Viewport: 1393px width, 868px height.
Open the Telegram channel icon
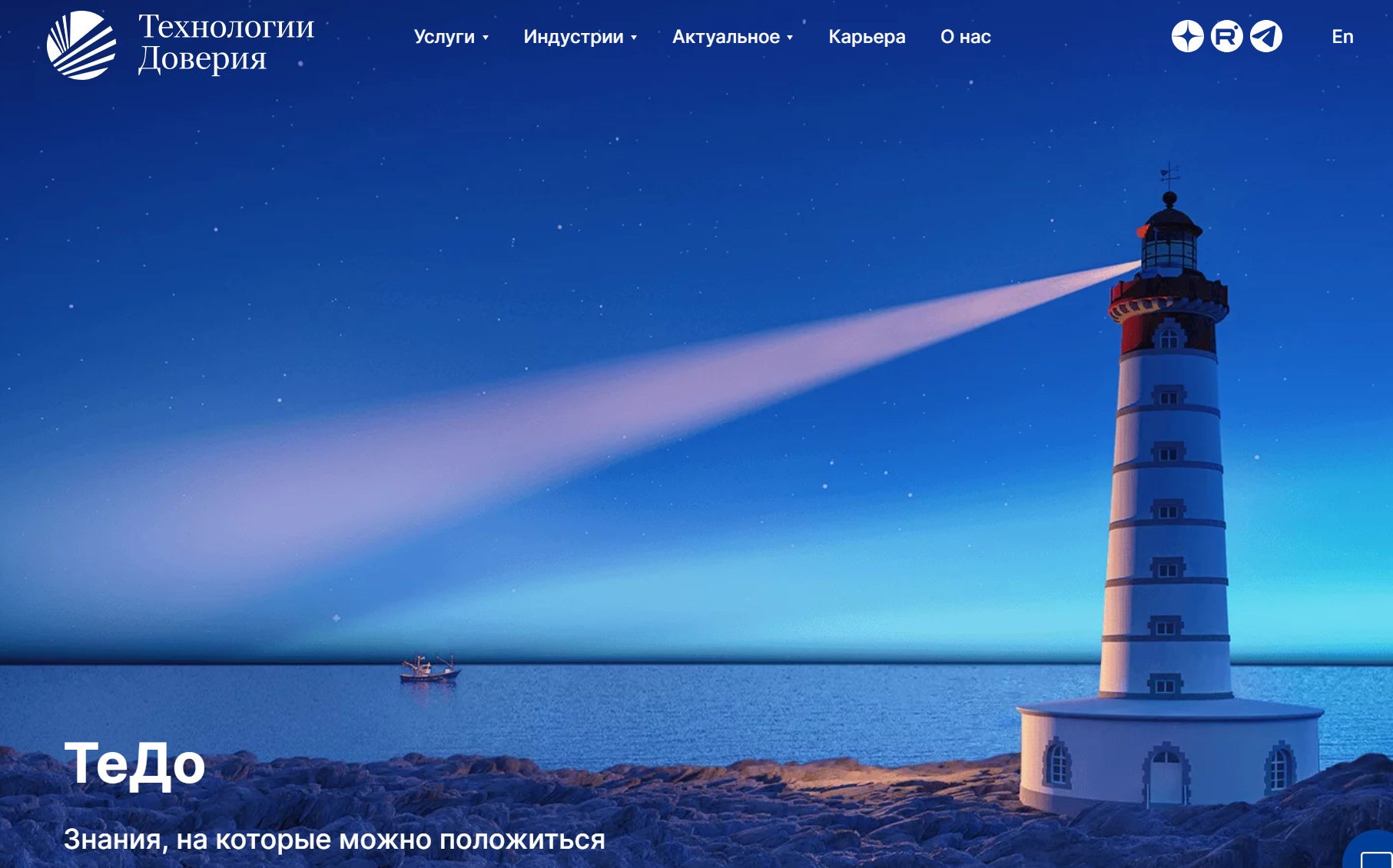1265,36
